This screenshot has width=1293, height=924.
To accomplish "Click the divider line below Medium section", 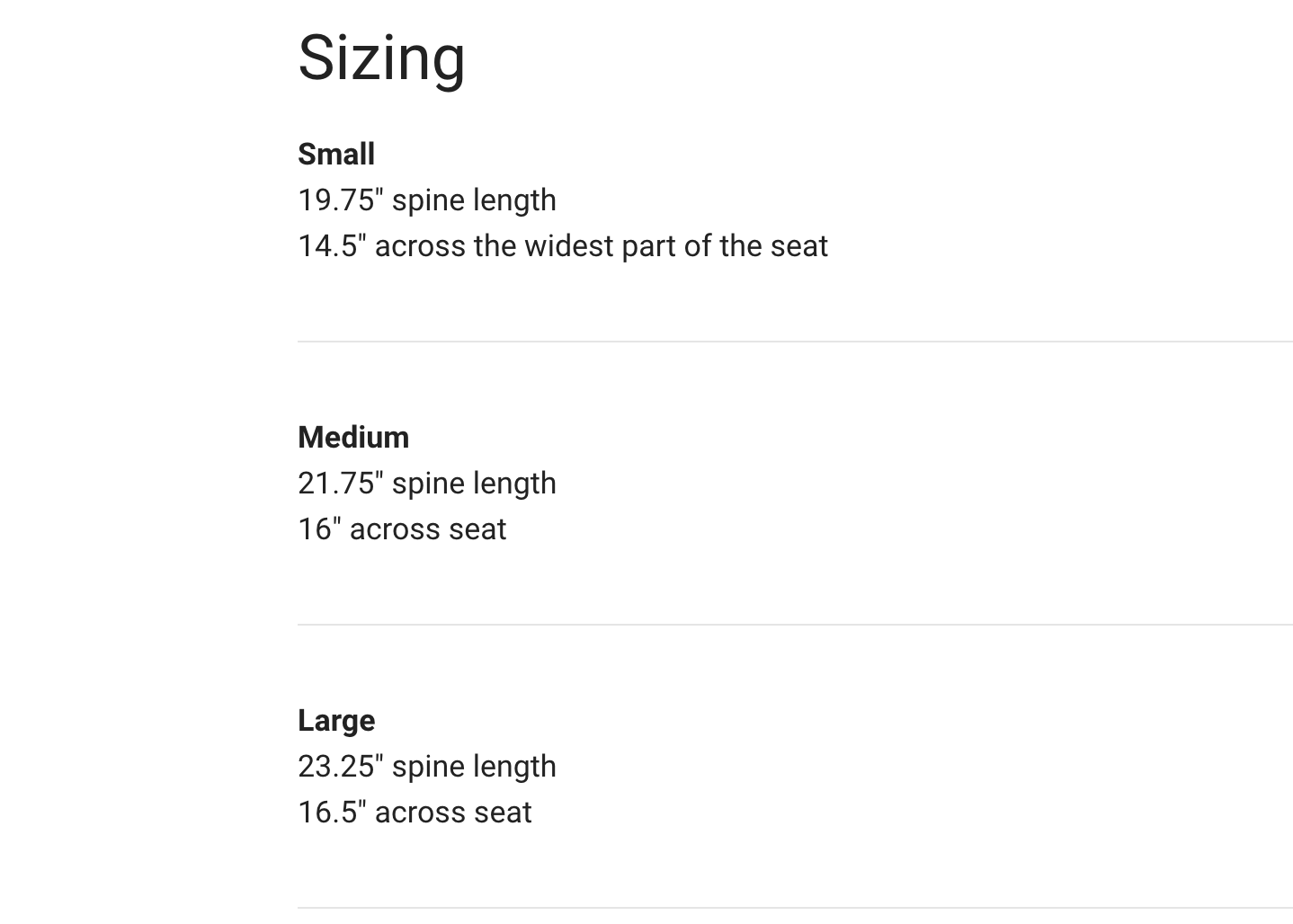I will tap(795, 625).
